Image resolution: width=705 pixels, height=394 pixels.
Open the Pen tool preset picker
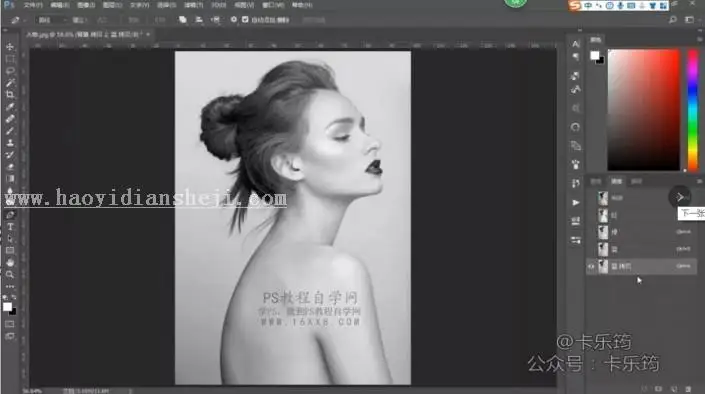click(17, 20)
